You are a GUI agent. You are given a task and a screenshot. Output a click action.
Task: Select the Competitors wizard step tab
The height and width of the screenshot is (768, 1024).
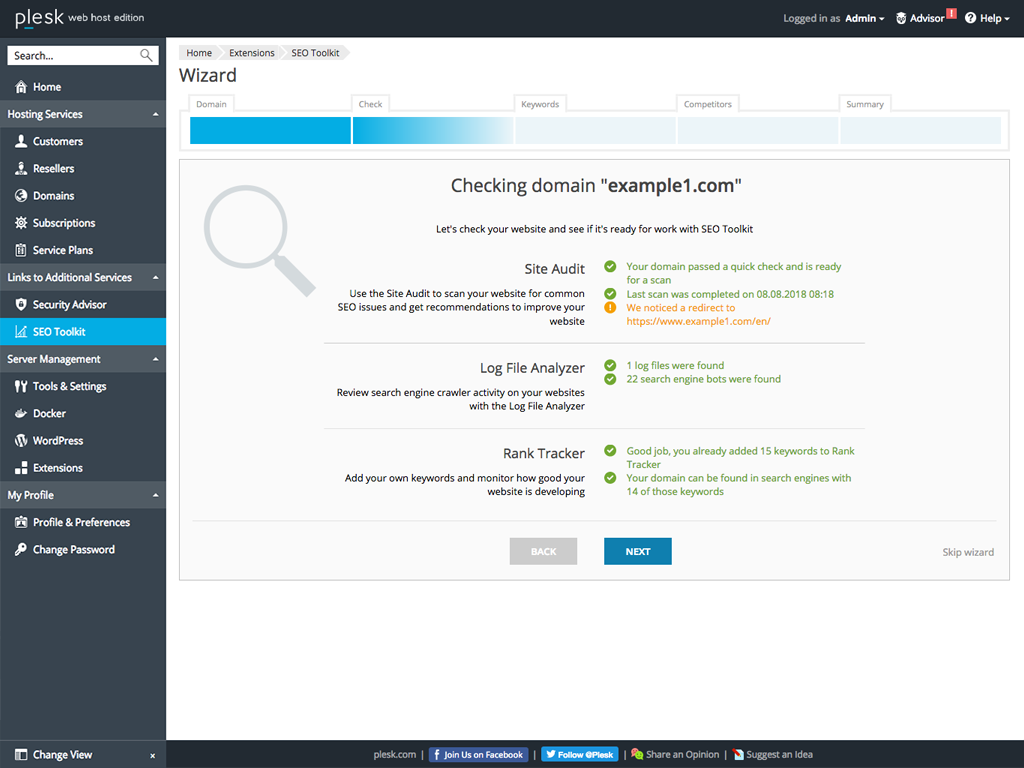pyautogui.click(x=707, y=104)
